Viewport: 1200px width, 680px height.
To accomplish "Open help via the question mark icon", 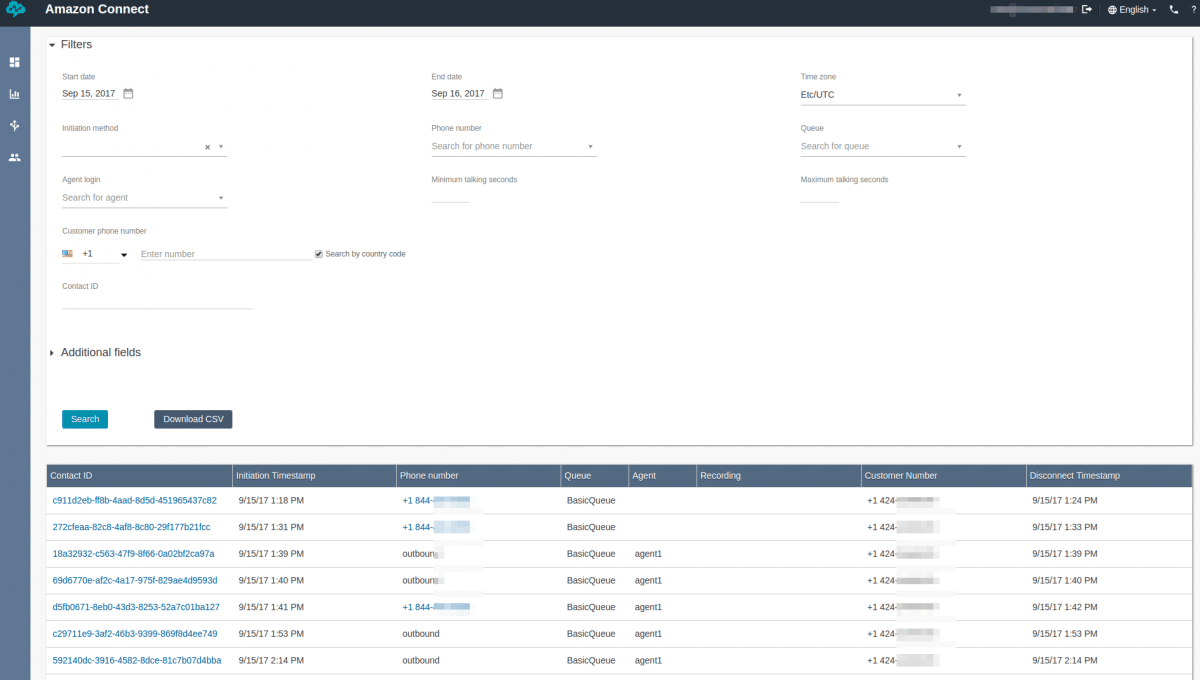I will pos(1193,9).
